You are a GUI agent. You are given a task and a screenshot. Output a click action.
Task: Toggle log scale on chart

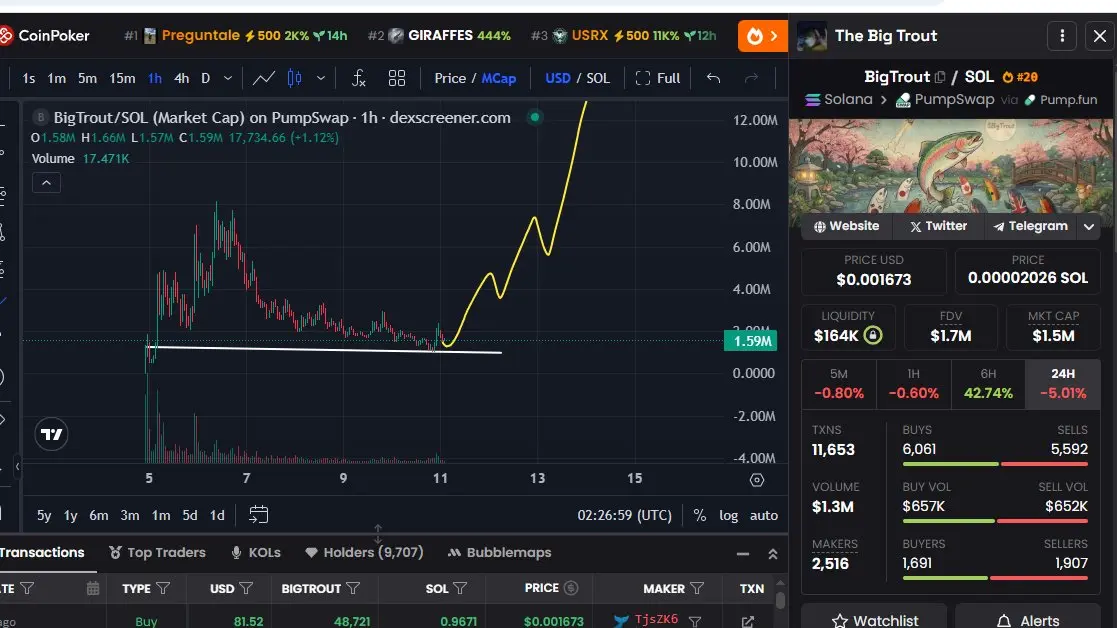728,515
